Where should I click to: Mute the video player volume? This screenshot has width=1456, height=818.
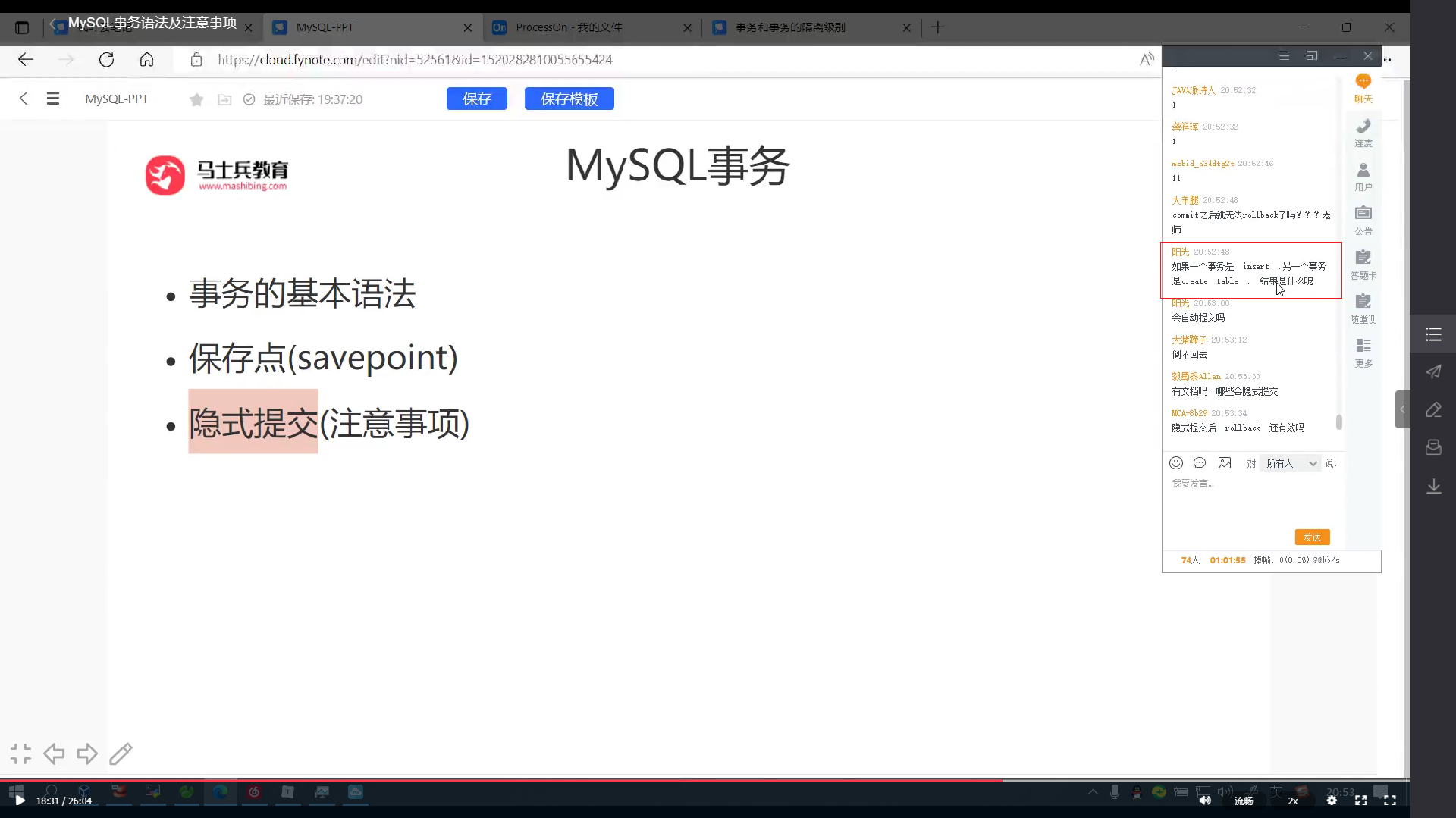tap(1206, 800)
